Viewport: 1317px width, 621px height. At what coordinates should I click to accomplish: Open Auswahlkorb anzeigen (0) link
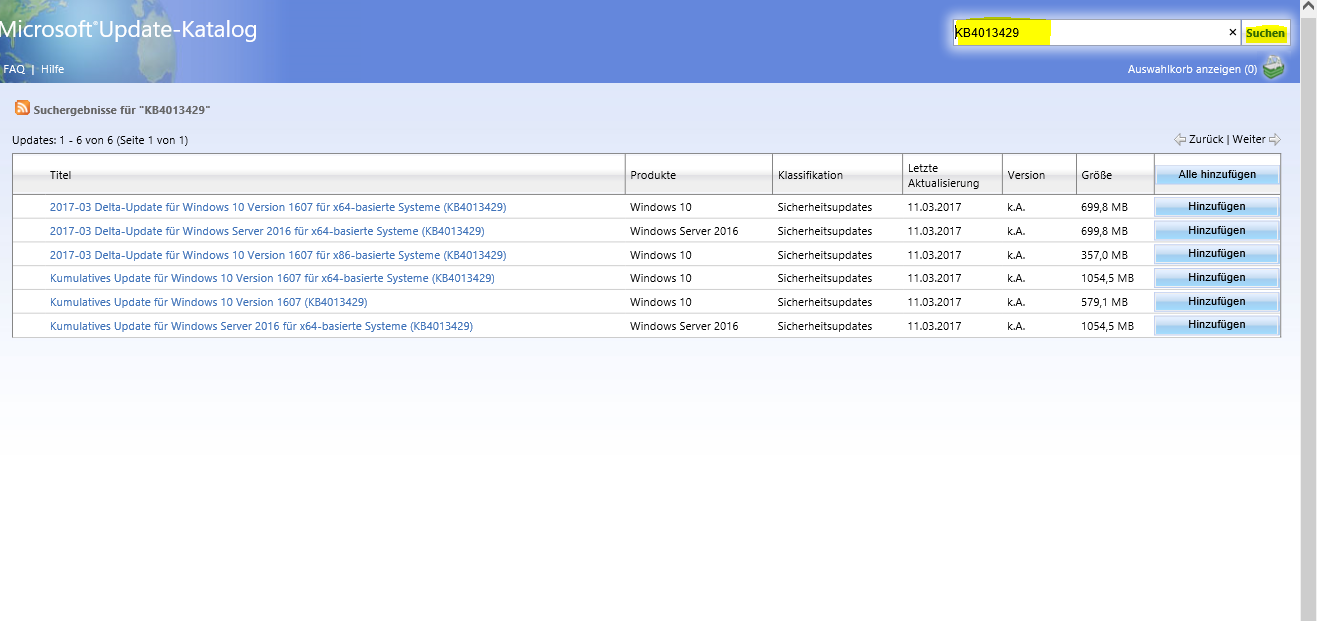[1192, 69]
